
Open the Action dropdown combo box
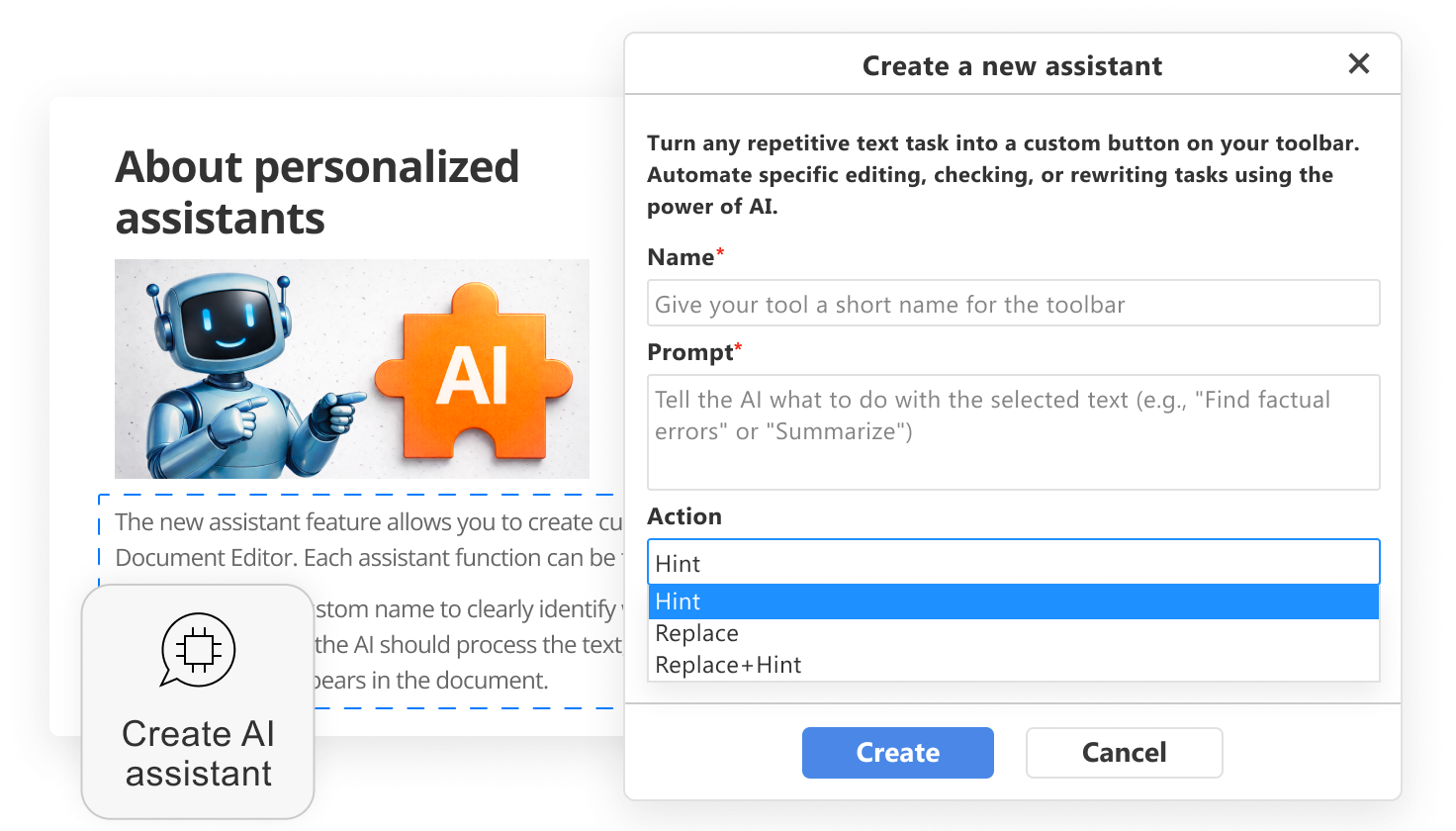tap(1013, 561)
